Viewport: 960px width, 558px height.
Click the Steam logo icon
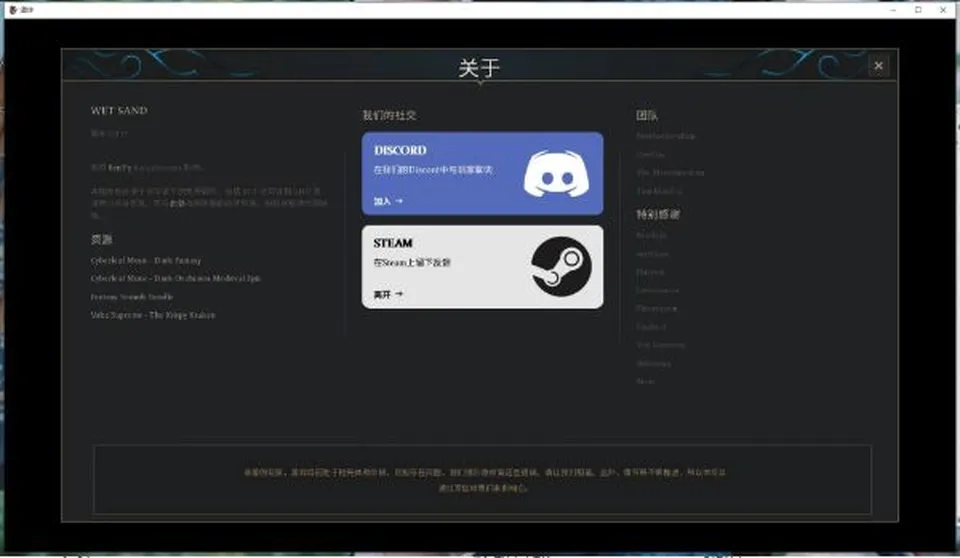[561, 266]
